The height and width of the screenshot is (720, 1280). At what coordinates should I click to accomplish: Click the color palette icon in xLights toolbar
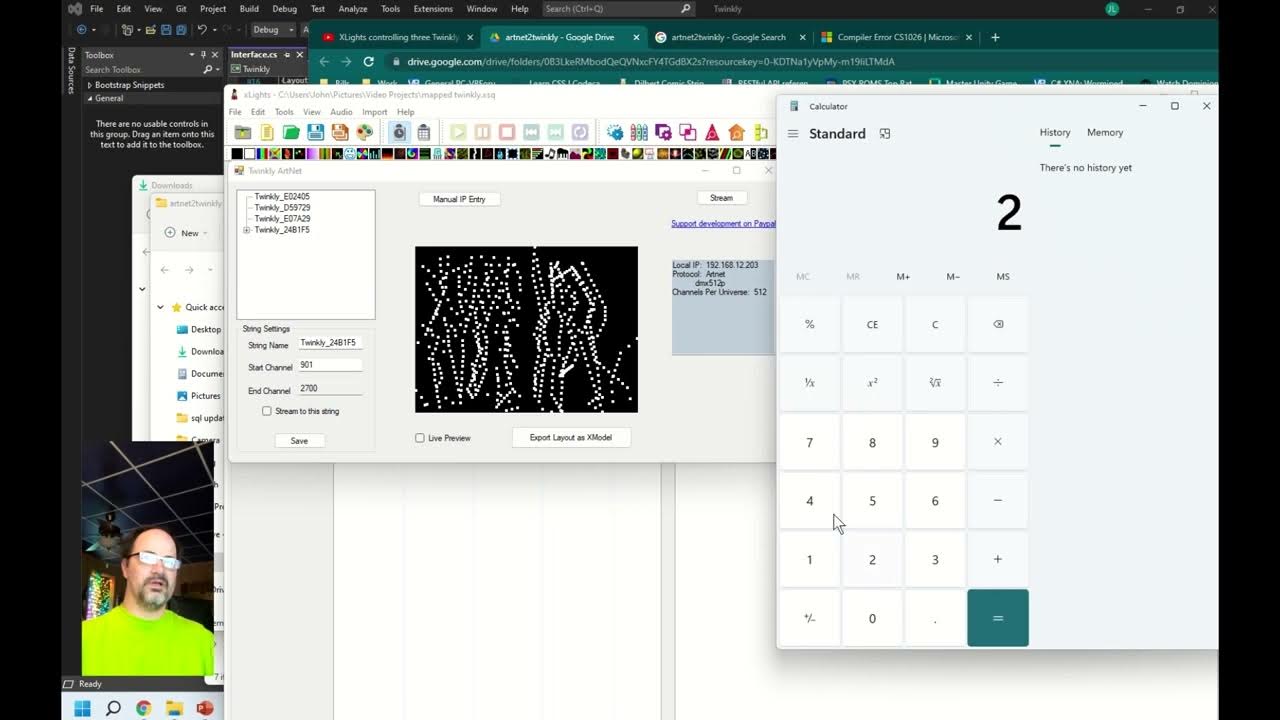point(364,132)
